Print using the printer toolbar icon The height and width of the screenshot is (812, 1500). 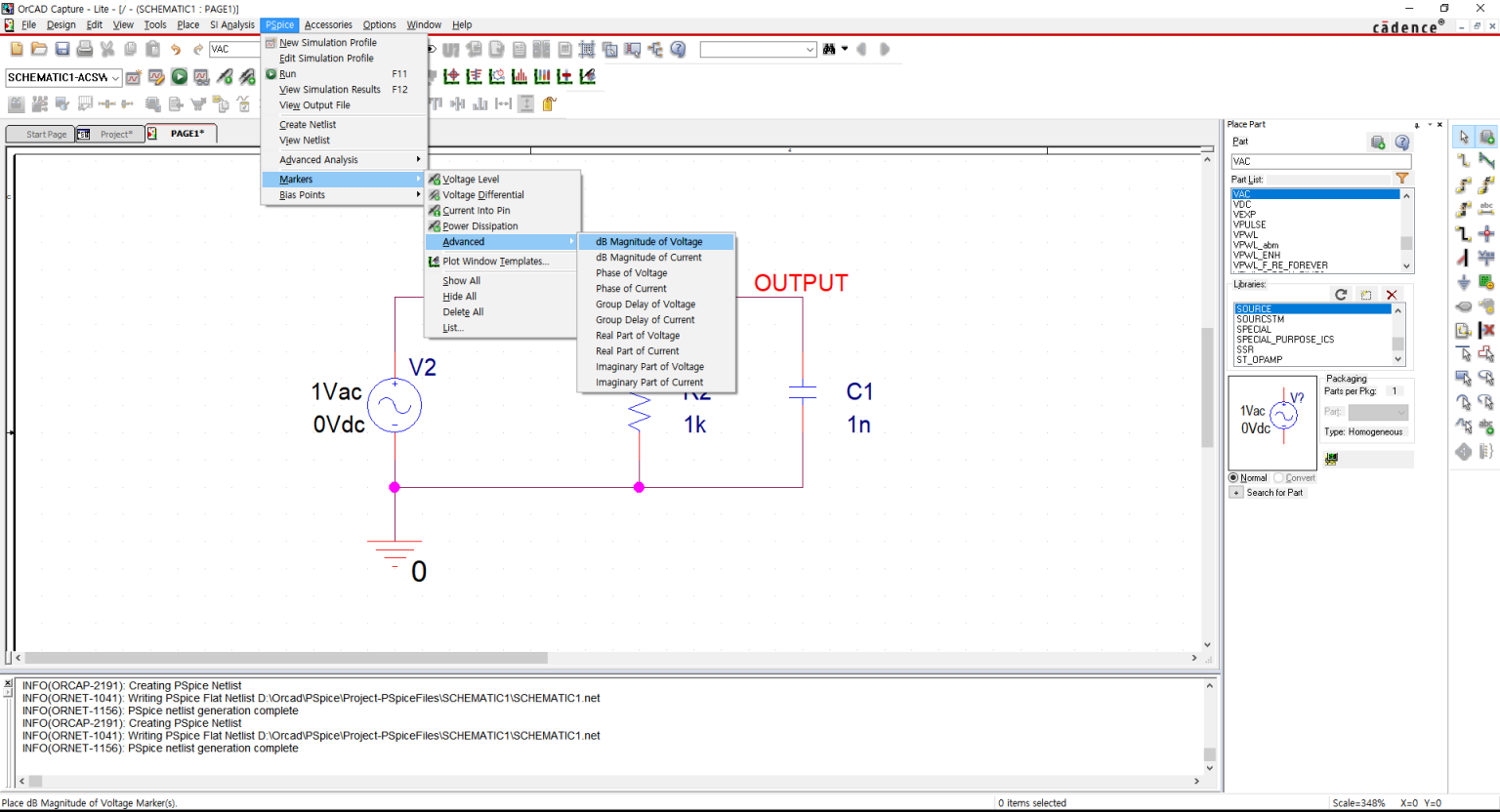85,49
